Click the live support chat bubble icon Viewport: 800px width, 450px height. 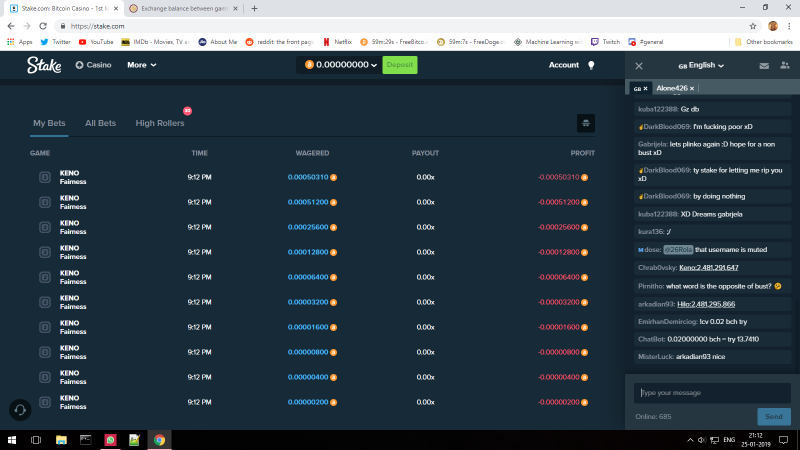[x=20, y=410]
